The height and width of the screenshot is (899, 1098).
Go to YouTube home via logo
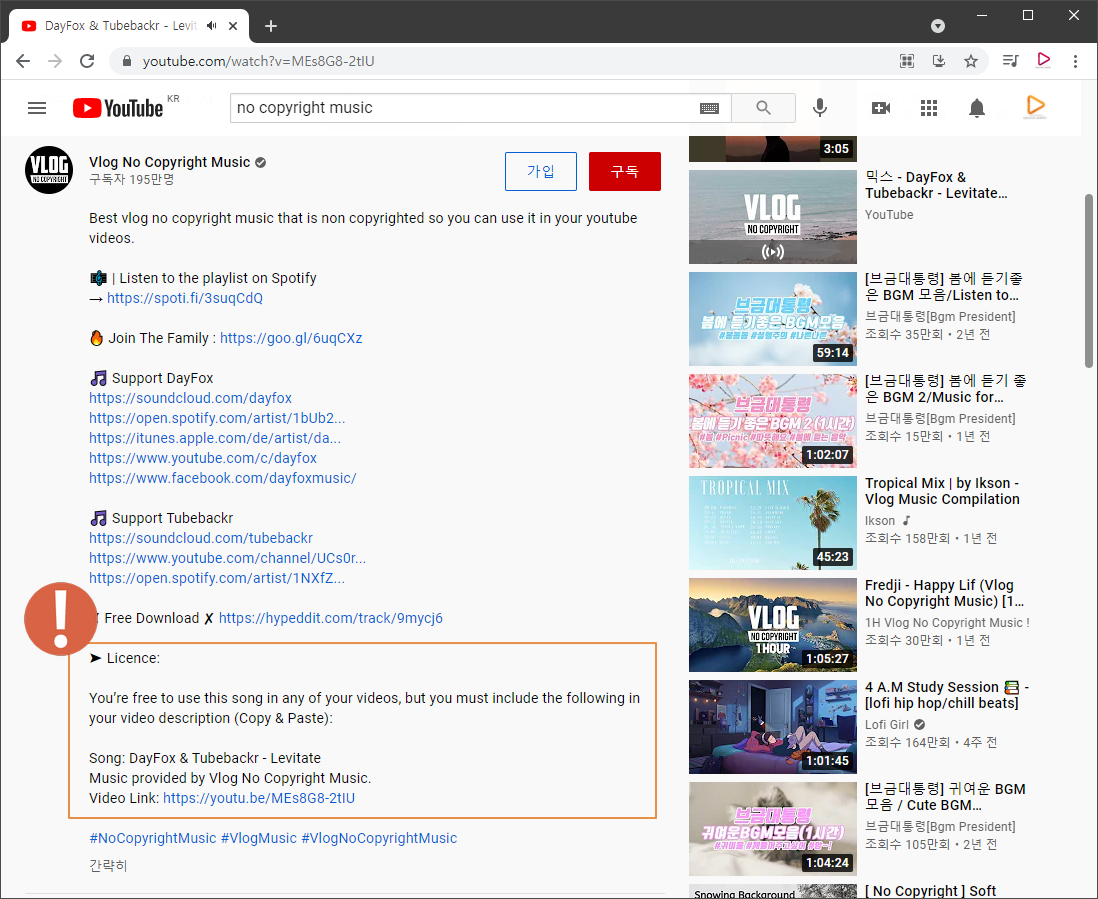(118, 108)
